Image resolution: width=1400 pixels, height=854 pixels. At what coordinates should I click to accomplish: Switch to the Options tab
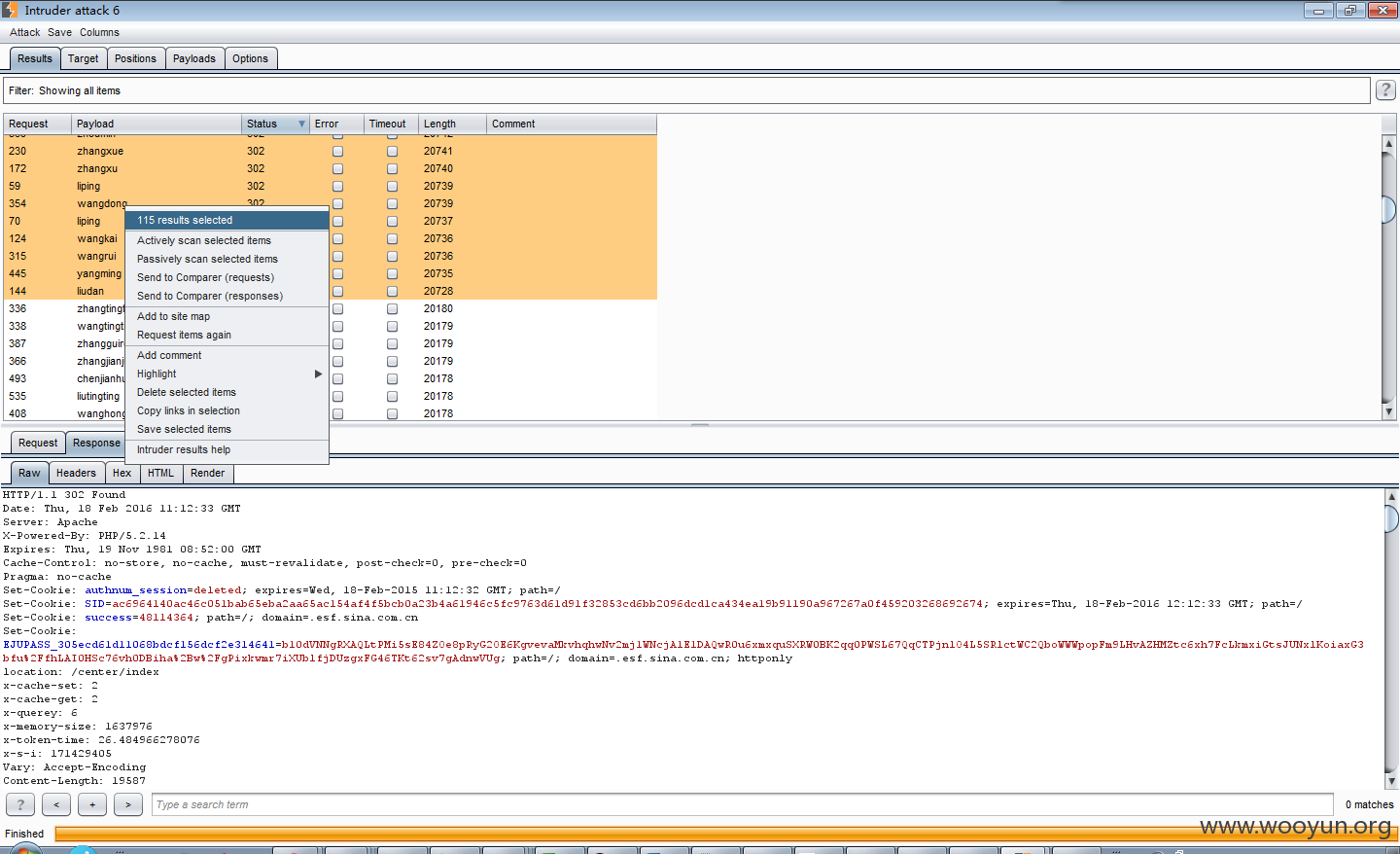(250, 58)
